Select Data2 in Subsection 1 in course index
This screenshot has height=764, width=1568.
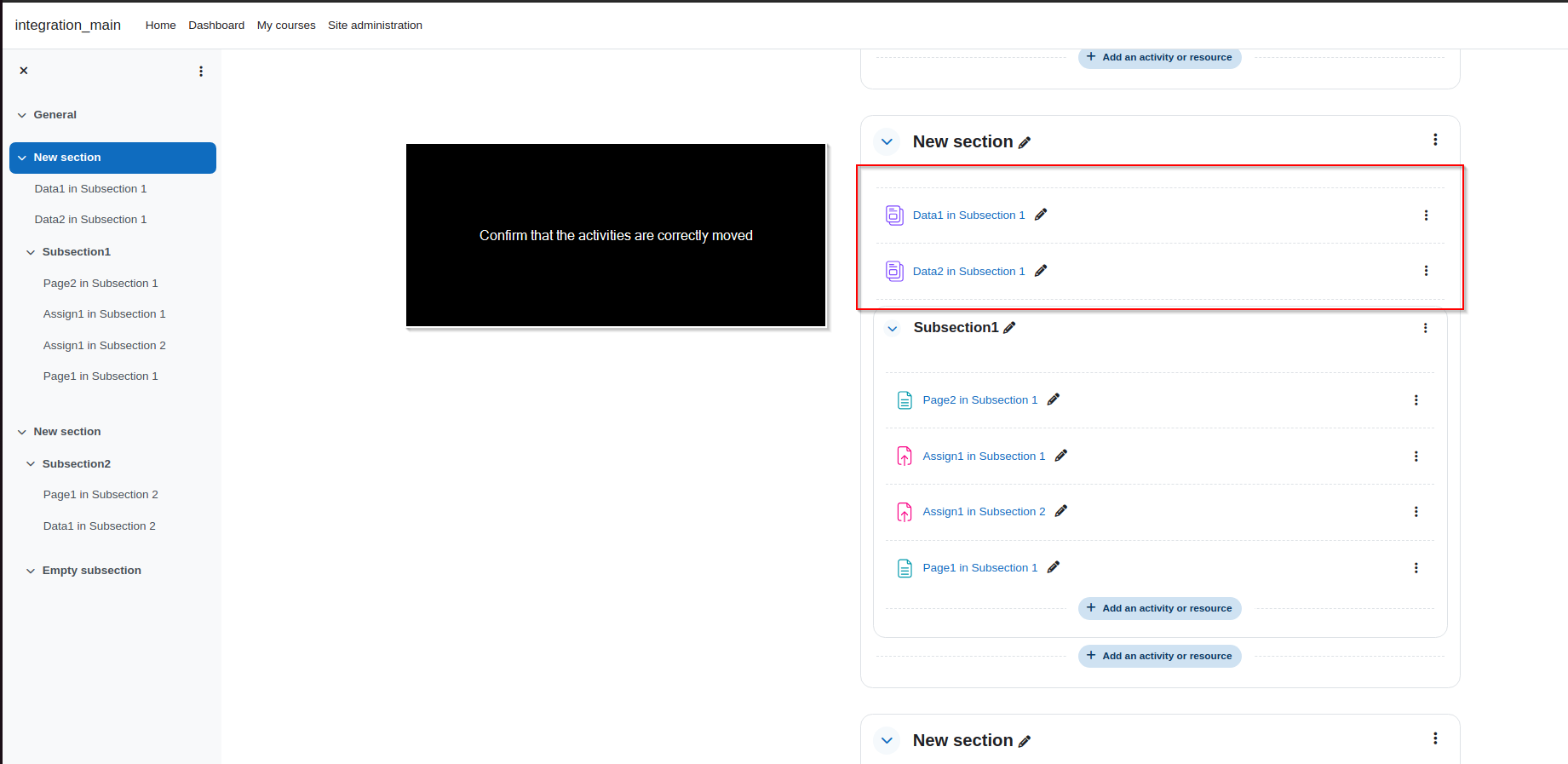[90, 220]
